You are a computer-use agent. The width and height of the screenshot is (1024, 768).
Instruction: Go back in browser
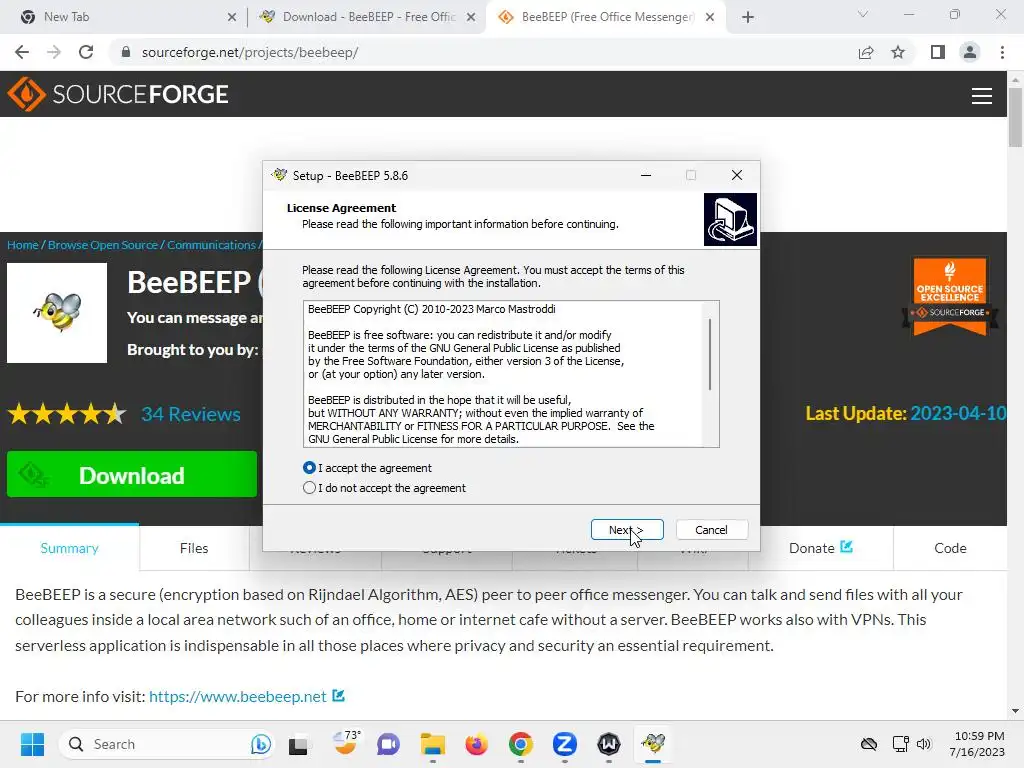[22, 52]
